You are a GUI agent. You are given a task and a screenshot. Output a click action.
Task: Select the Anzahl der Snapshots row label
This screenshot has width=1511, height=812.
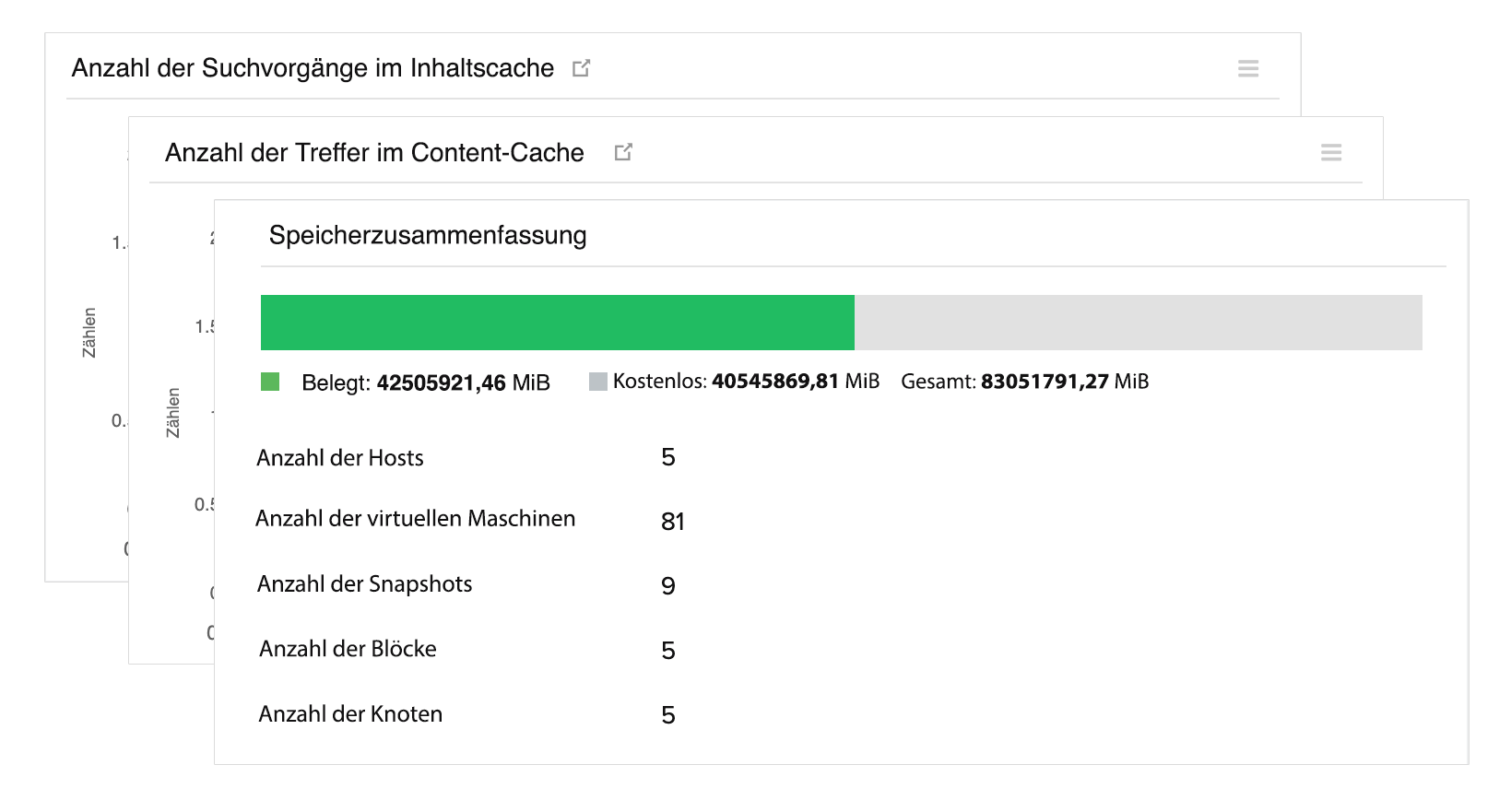tap(364, 584)
